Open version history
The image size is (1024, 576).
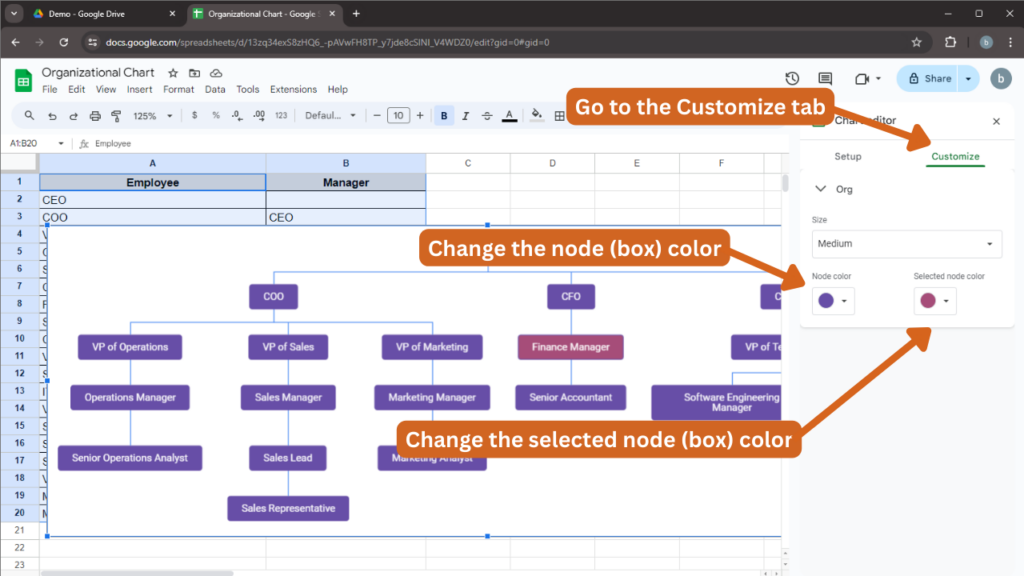(793, 79)
